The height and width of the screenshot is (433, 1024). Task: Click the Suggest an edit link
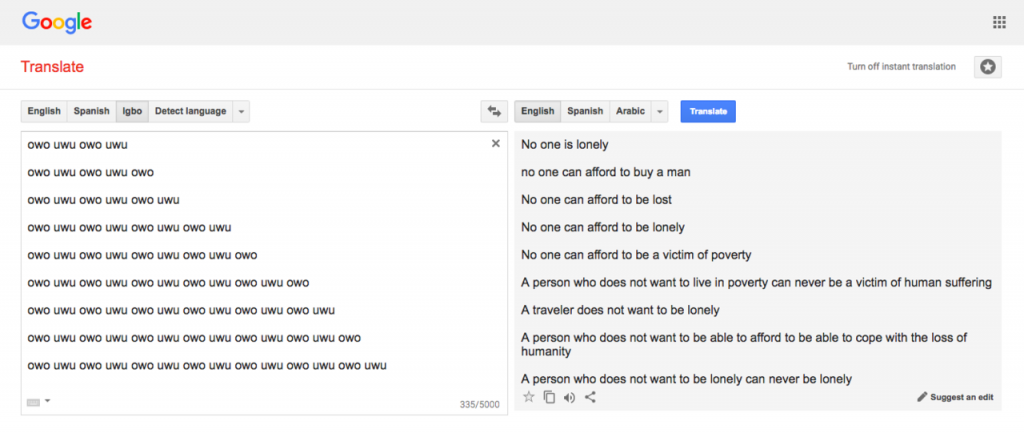click(955, 397)
